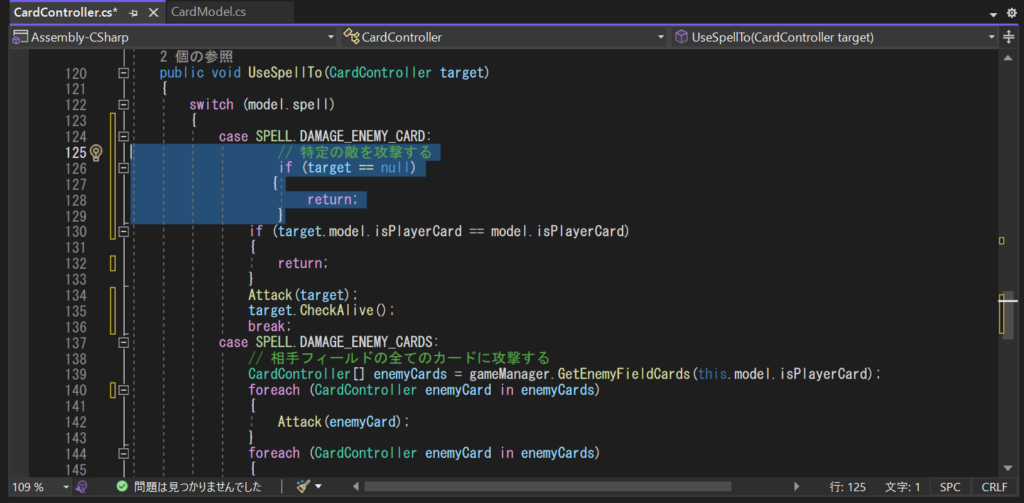This screenshot has height=503, width=1024.
Task: Open the Assembly-CSharp project dropdown
Action: (x=330, y=37)
